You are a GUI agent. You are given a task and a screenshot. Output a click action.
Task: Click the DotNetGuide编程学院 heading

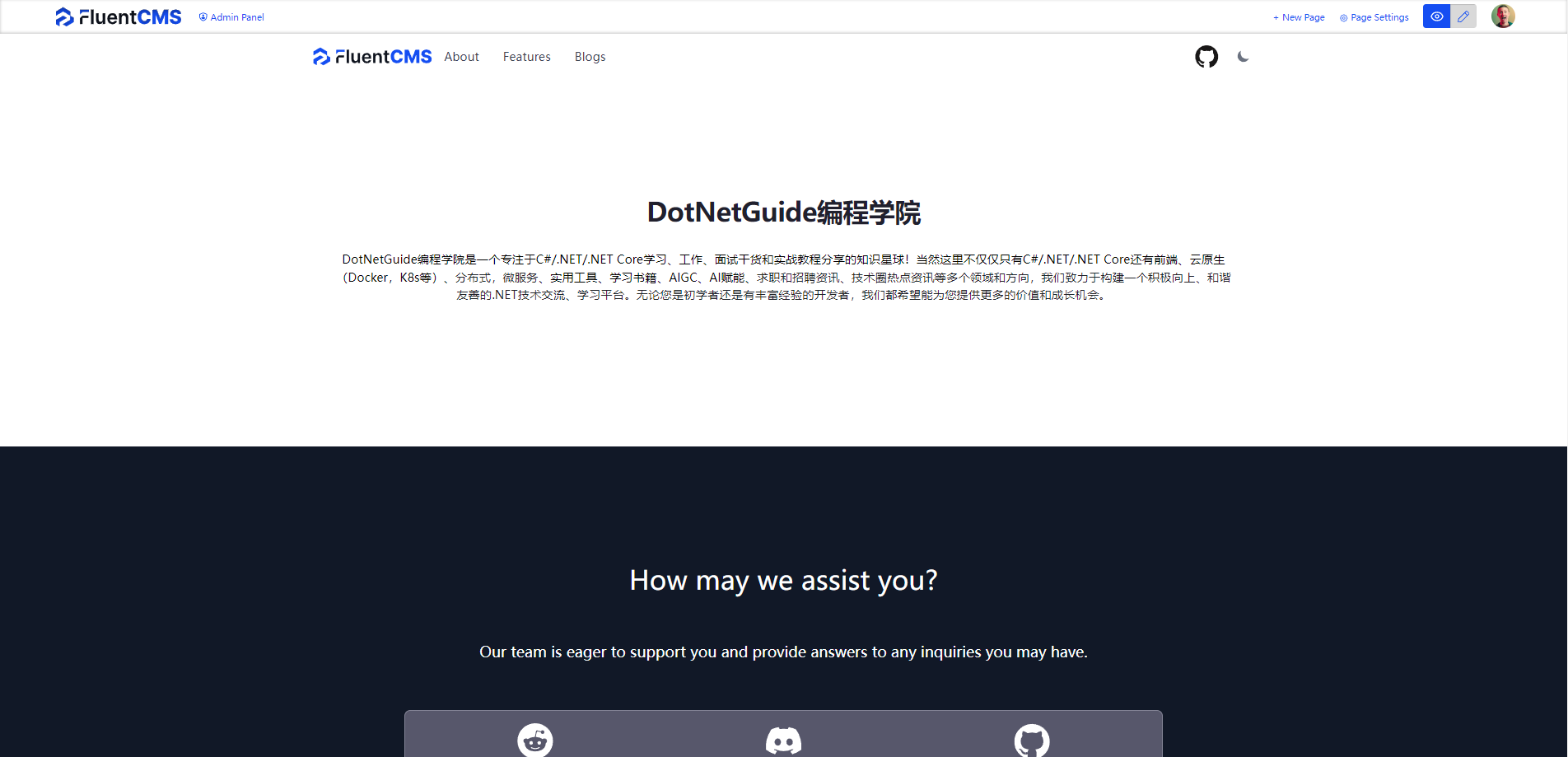click(783, 213)
